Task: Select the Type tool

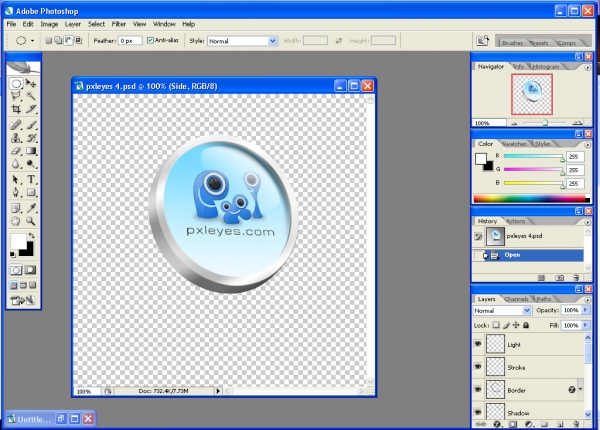Action: 31,179
